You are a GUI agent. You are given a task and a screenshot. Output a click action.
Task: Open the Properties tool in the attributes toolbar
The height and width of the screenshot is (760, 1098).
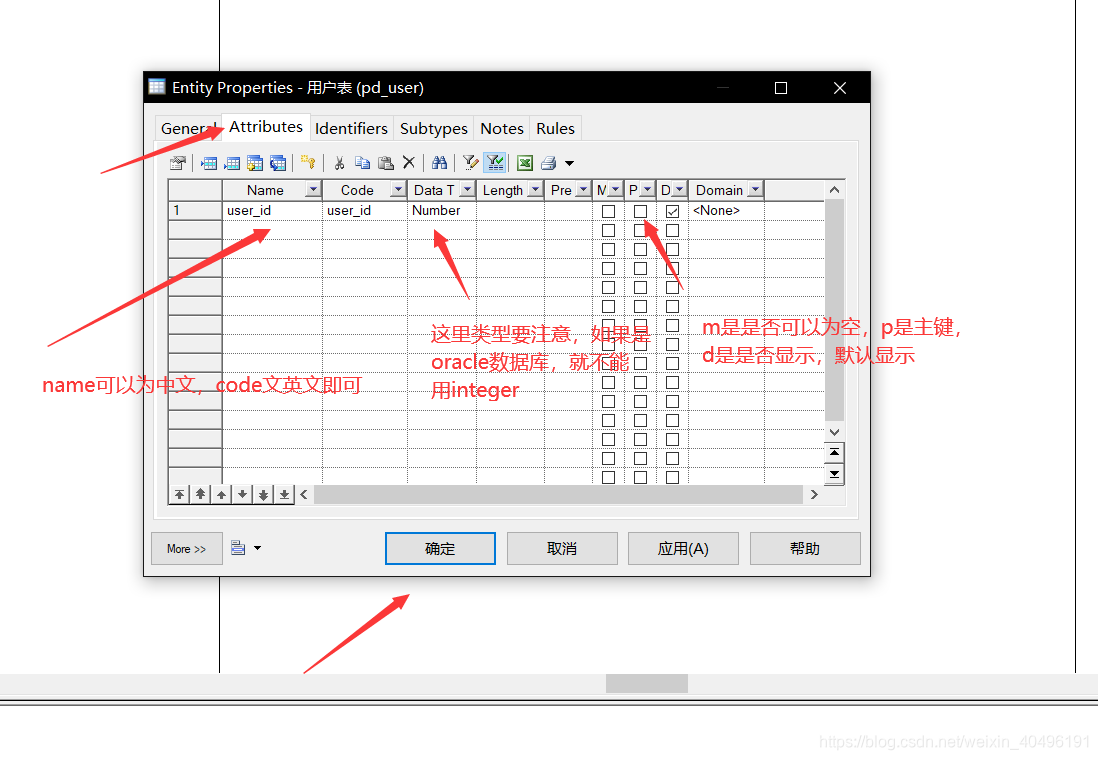coord(178,163)
